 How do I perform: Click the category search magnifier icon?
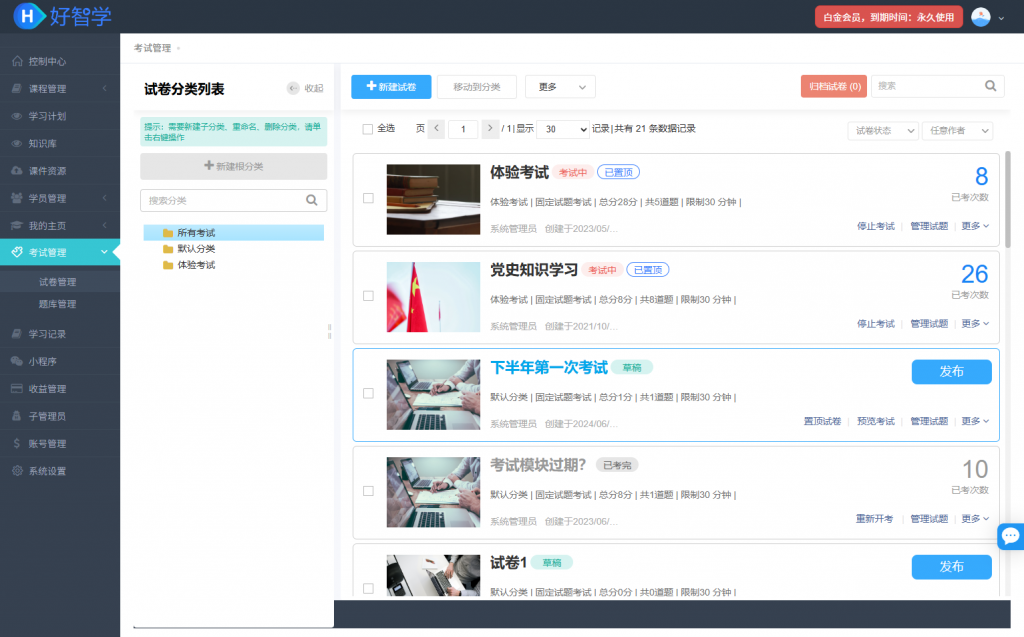(312, 200)
